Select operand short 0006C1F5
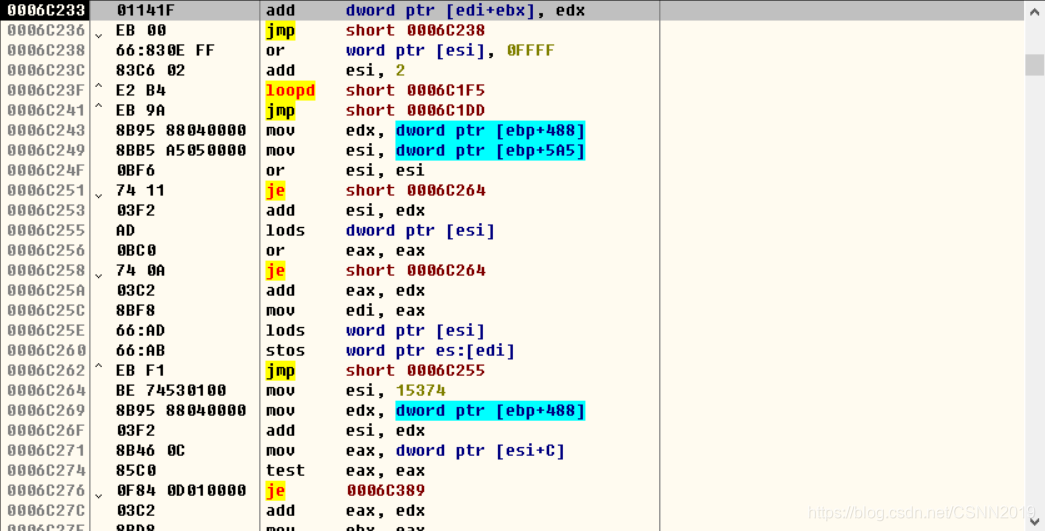The width and height of the screenshot is (1045, 531). (x=415, y=91)
